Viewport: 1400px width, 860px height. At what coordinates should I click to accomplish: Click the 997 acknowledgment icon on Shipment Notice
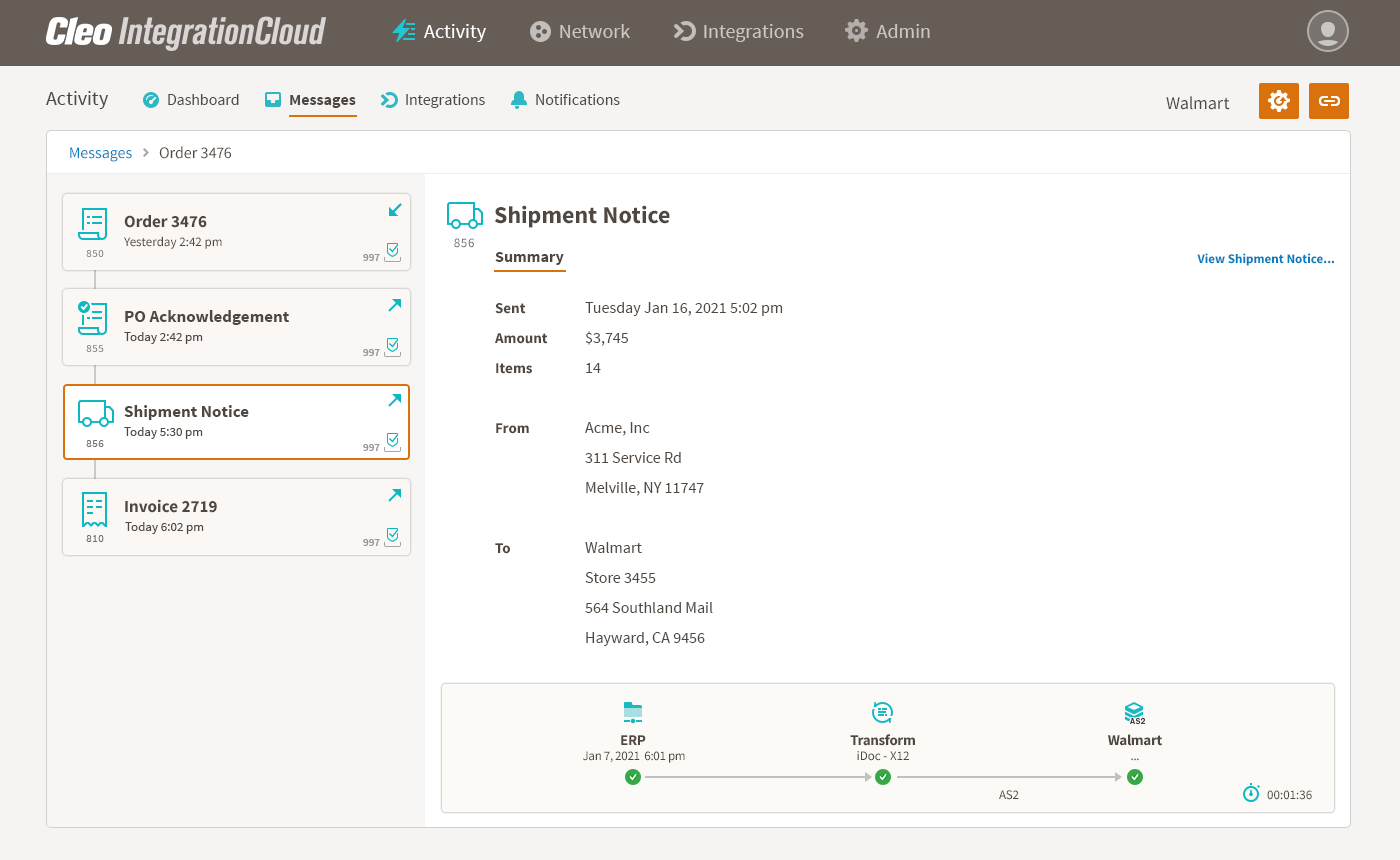393,442
